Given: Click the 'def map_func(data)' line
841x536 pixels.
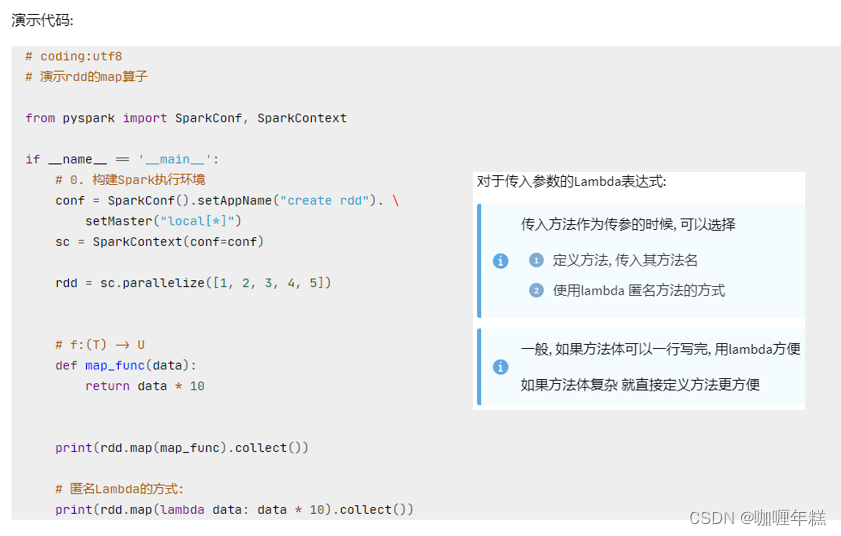Looking at the screenshot, I should point(126,365).
